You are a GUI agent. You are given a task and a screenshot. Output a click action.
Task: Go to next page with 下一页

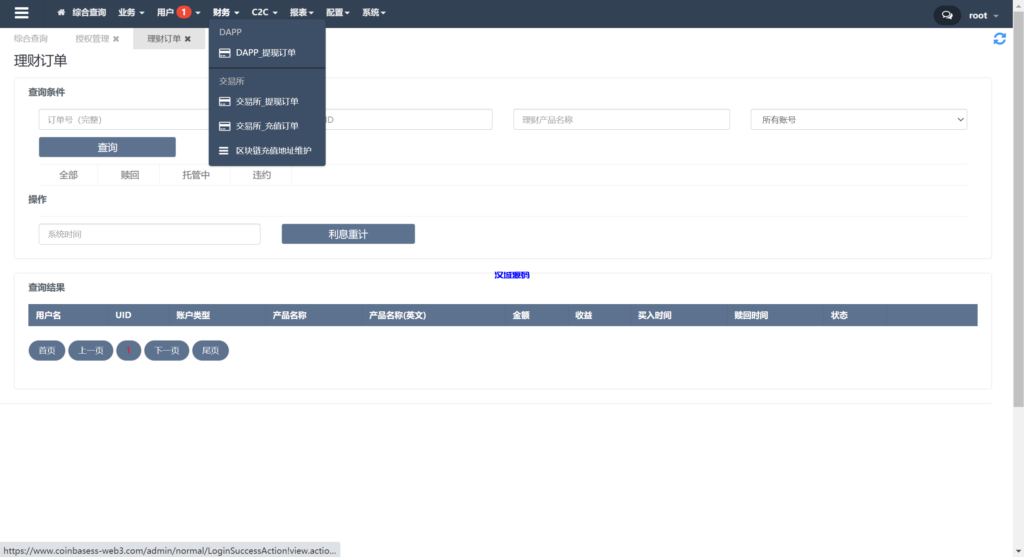coord(166,351)
